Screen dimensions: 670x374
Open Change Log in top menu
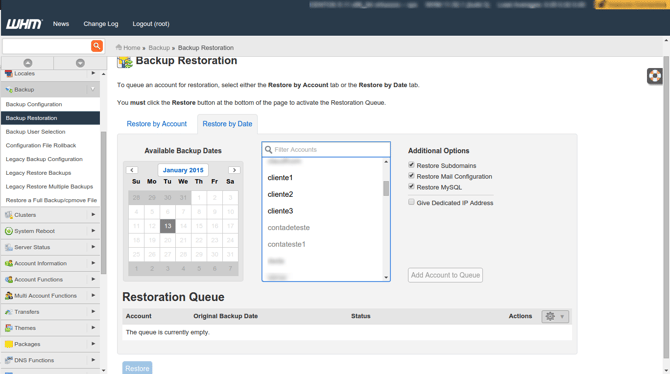point(101,24)
